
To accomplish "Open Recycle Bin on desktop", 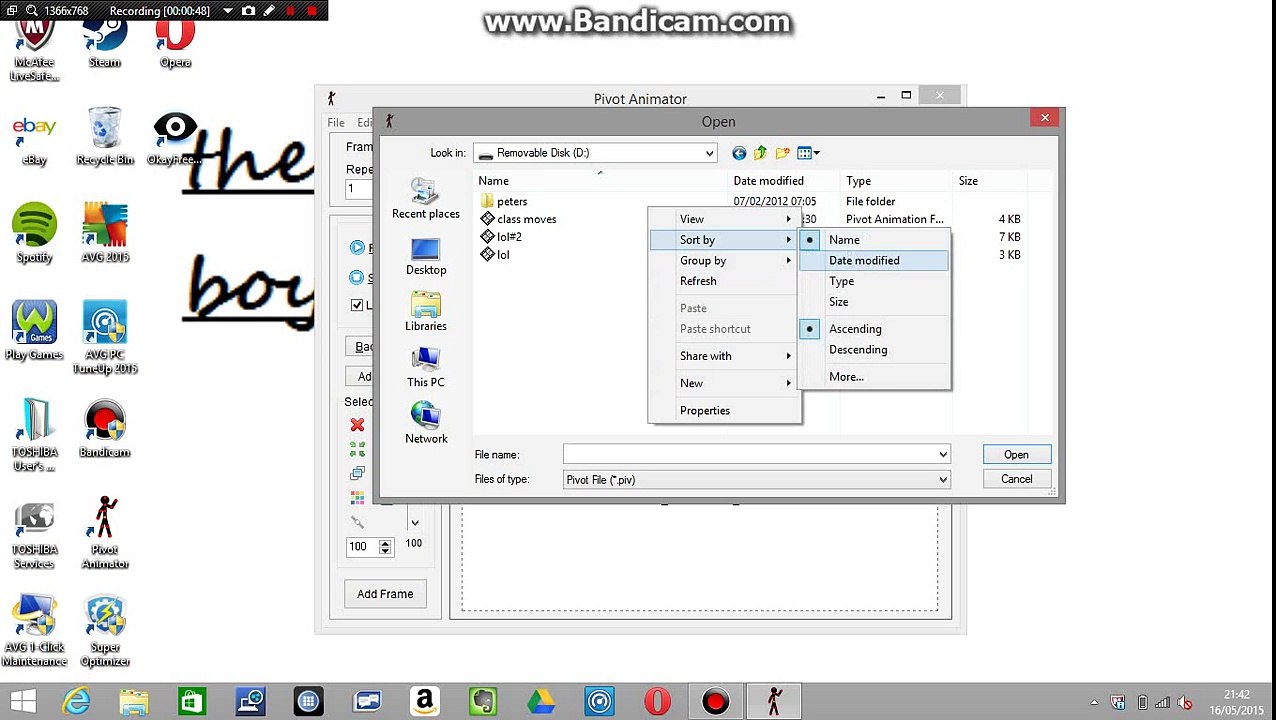I will (x=105, y=136).
